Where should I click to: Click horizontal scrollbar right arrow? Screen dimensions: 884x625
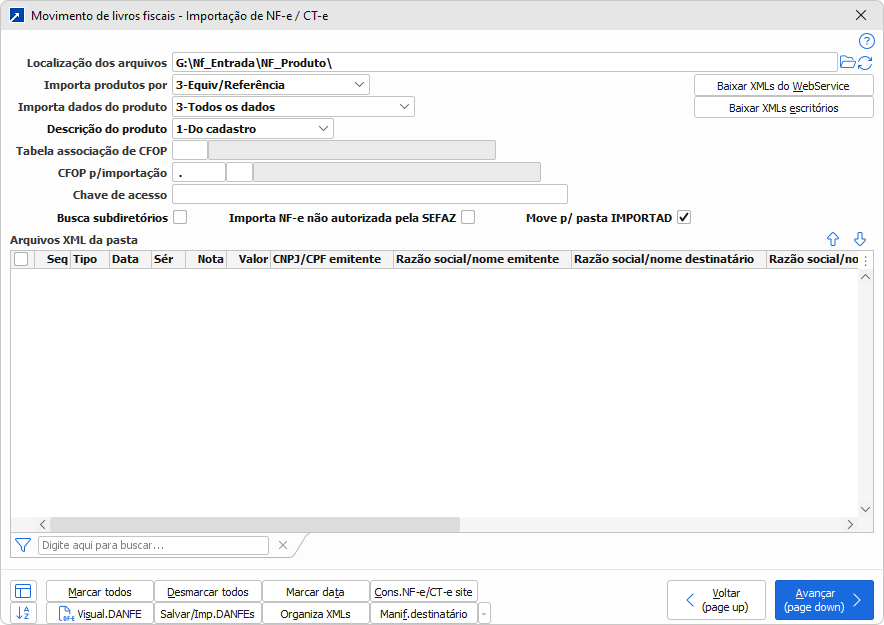point(850,524)
